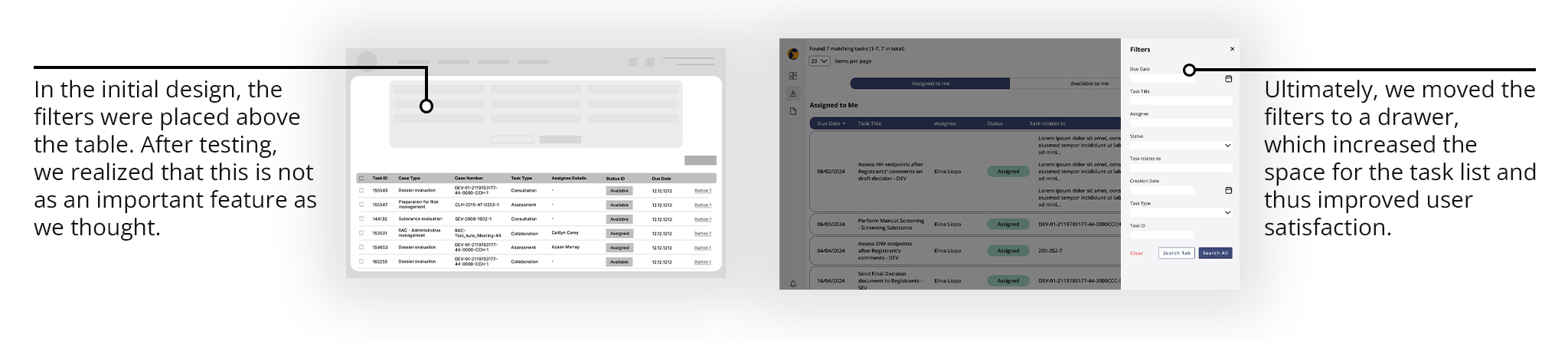Viewport: 1568px width, 341px height.
Task: Click the notification bell icon
Action: point(793,284)
